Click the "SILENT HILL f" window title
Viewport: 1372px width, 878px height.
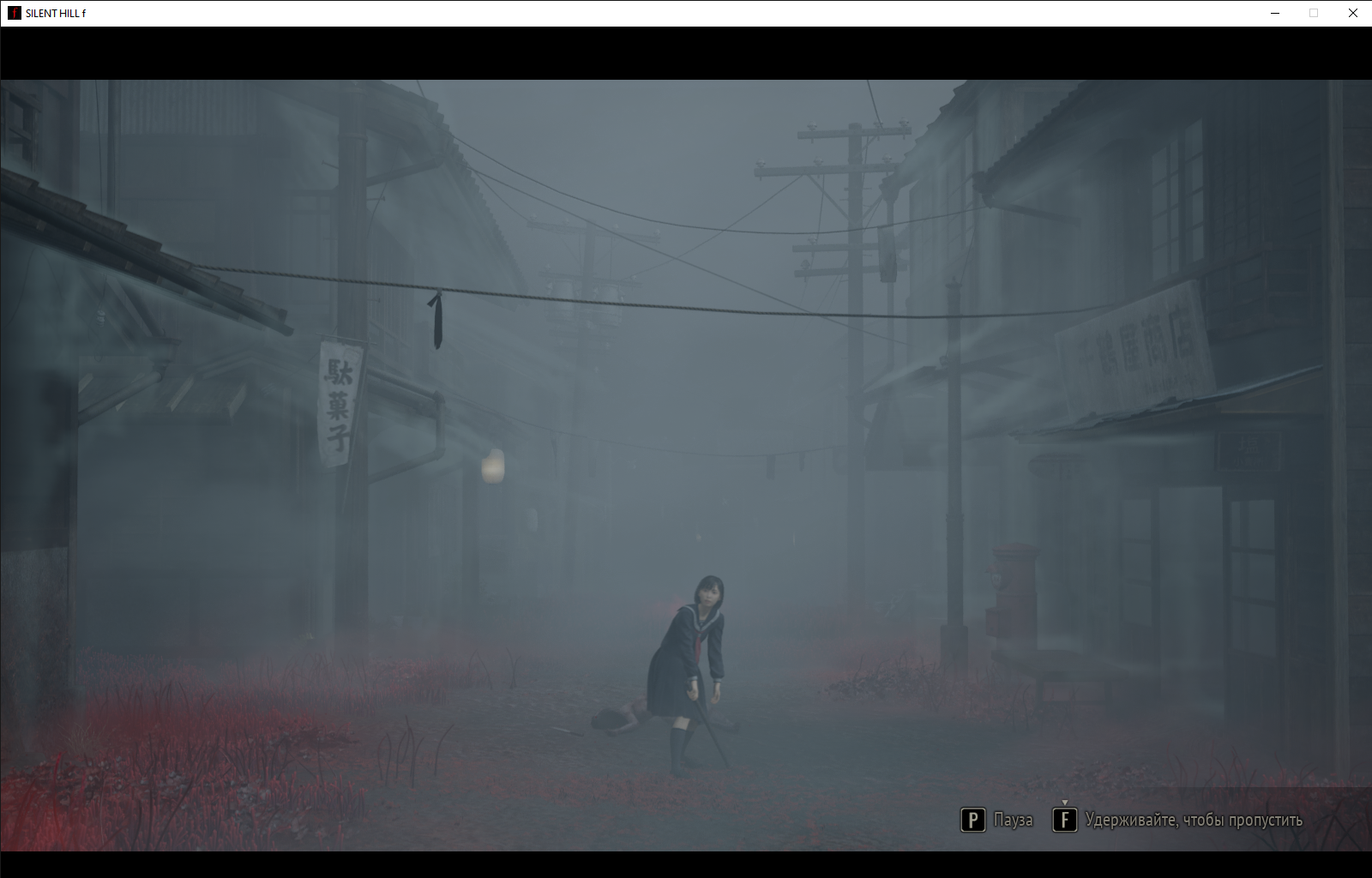tap(56, 14)
